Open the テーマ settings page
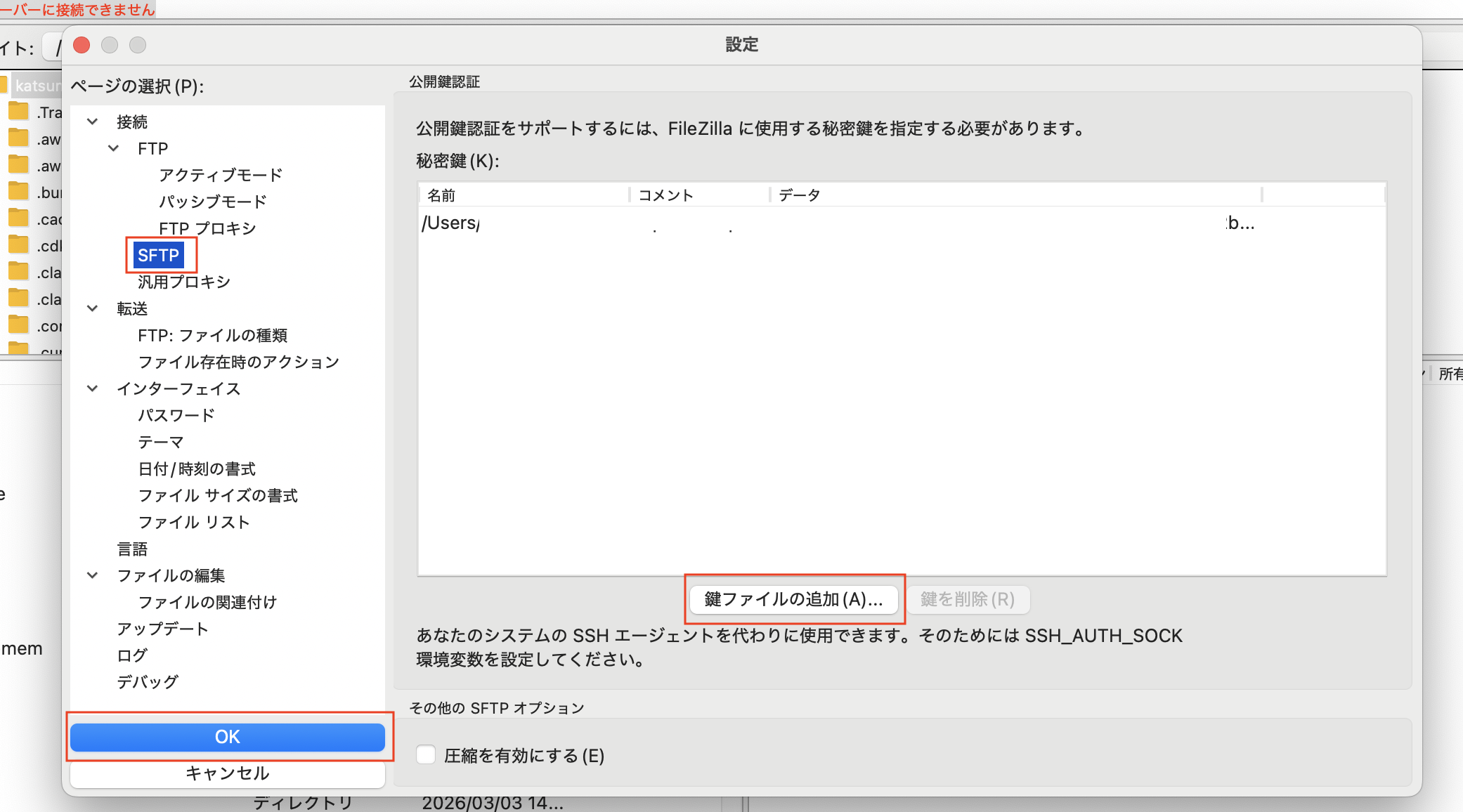The width and height of the screenshot is (1463, 812). pyautogui.click(x=160, y=442)
